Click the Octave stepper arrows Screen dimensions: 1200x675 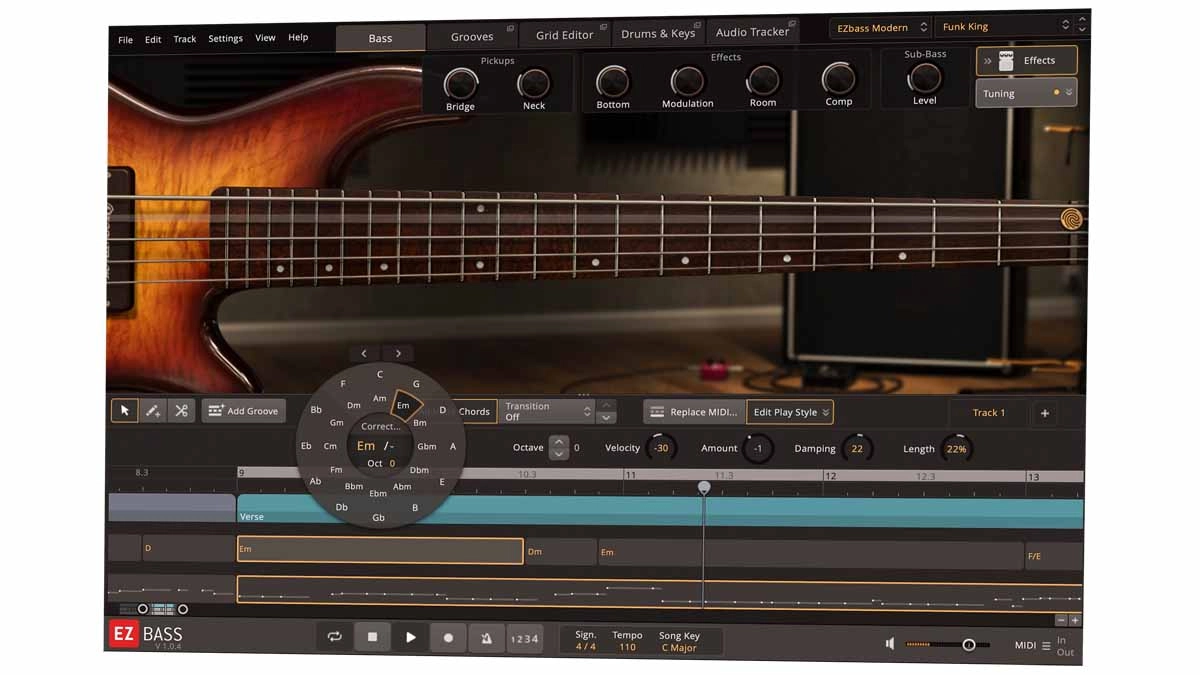(x=559, y=447)
